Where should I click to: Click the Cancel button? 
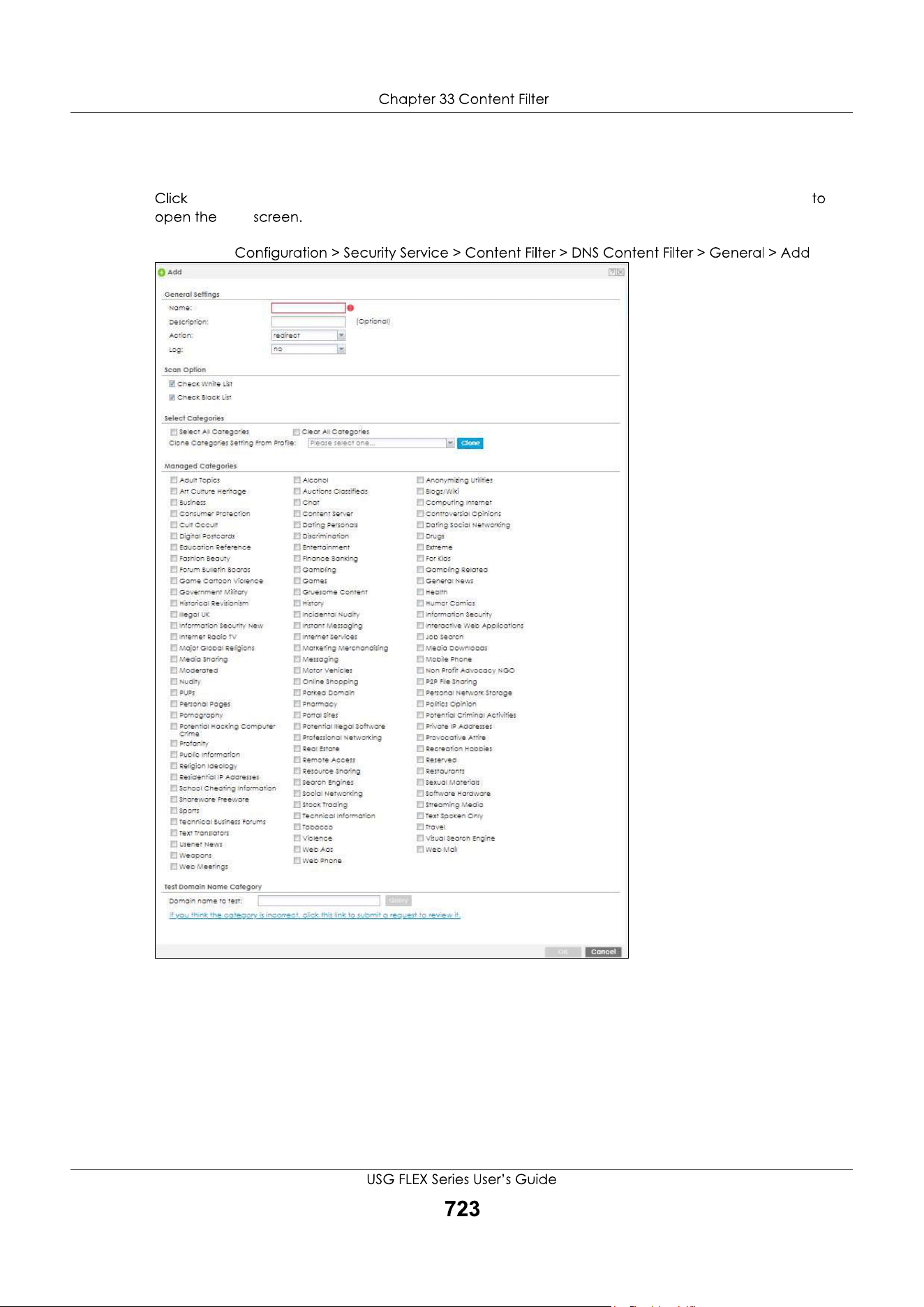tap(604, 952)
